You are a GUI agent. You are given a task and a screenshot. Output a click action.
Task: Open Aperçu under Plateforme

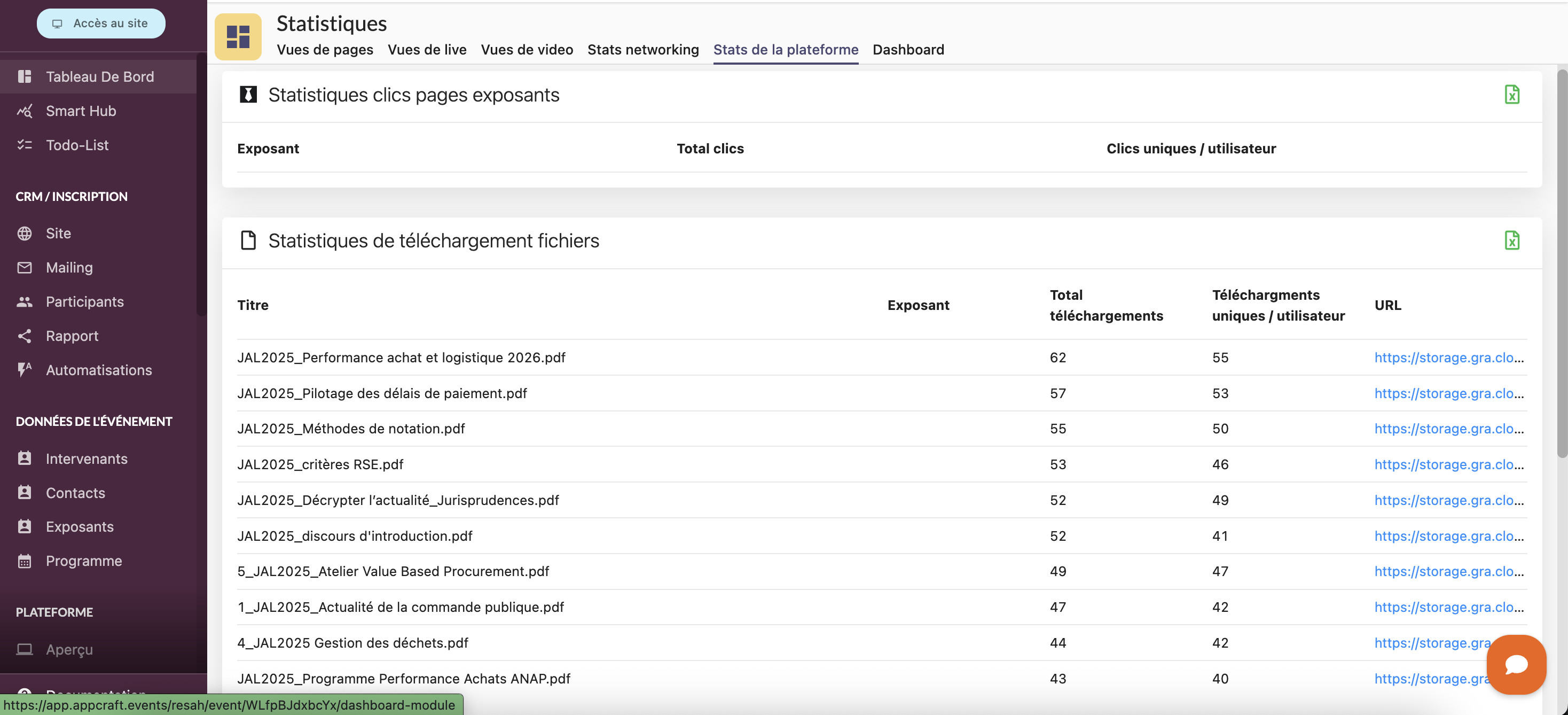click(69, 649)
